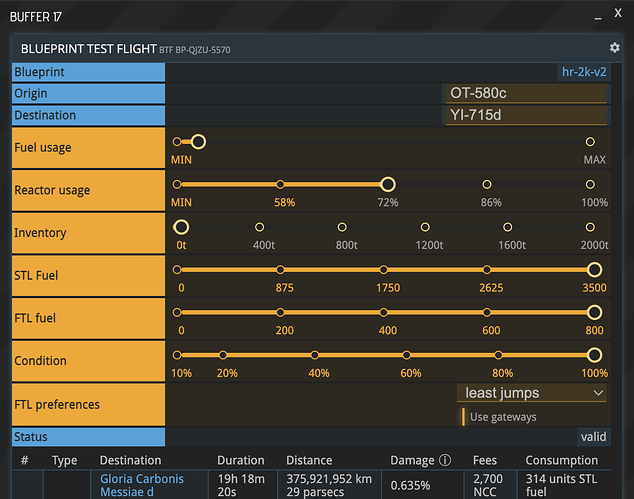
Task: Click the Duration column header
Action: click(241, 460)
